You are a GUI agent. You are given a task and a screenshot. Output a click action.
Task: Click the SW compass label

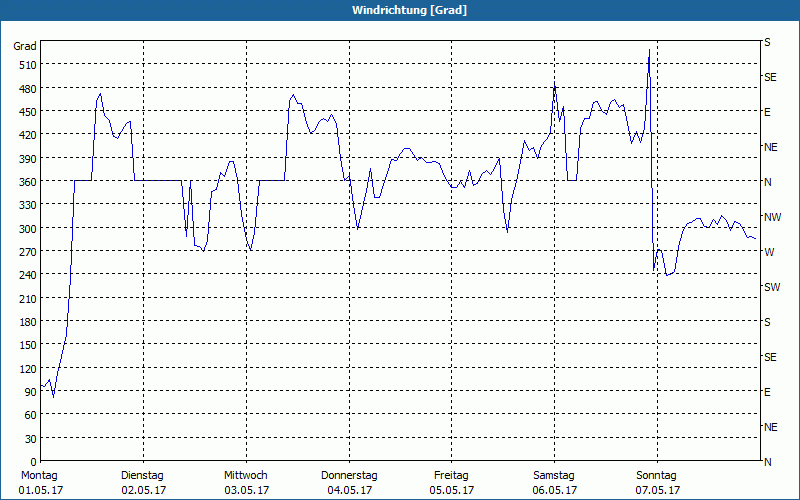click(772, 287)
